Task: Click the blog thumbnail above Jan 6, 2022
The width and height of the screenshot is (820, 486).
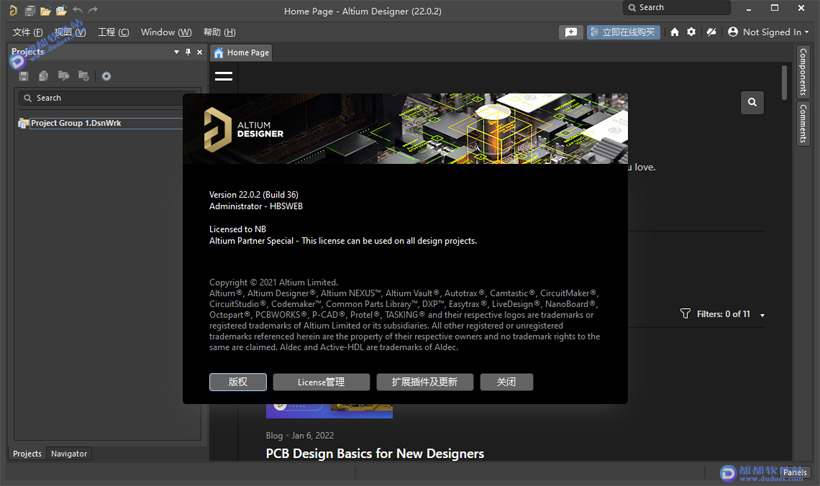Action: (329, 411)
